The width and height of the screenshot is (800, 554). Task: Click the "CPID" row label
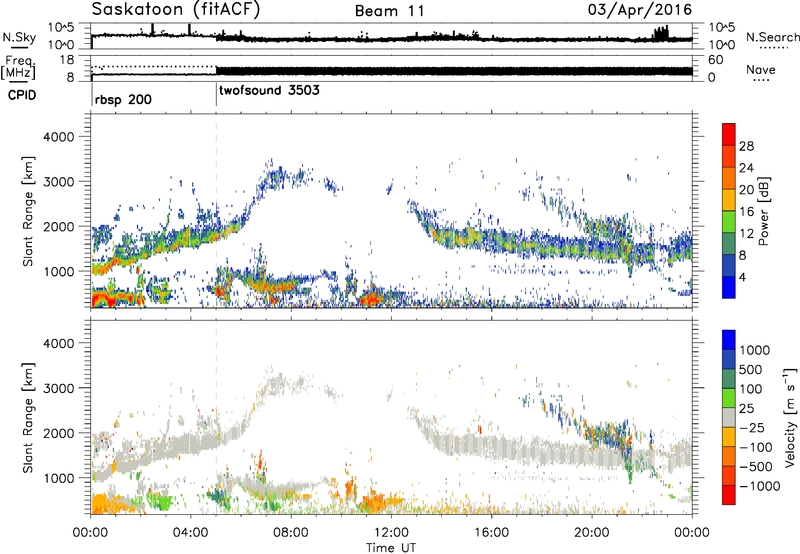click(x=22, y=95)
